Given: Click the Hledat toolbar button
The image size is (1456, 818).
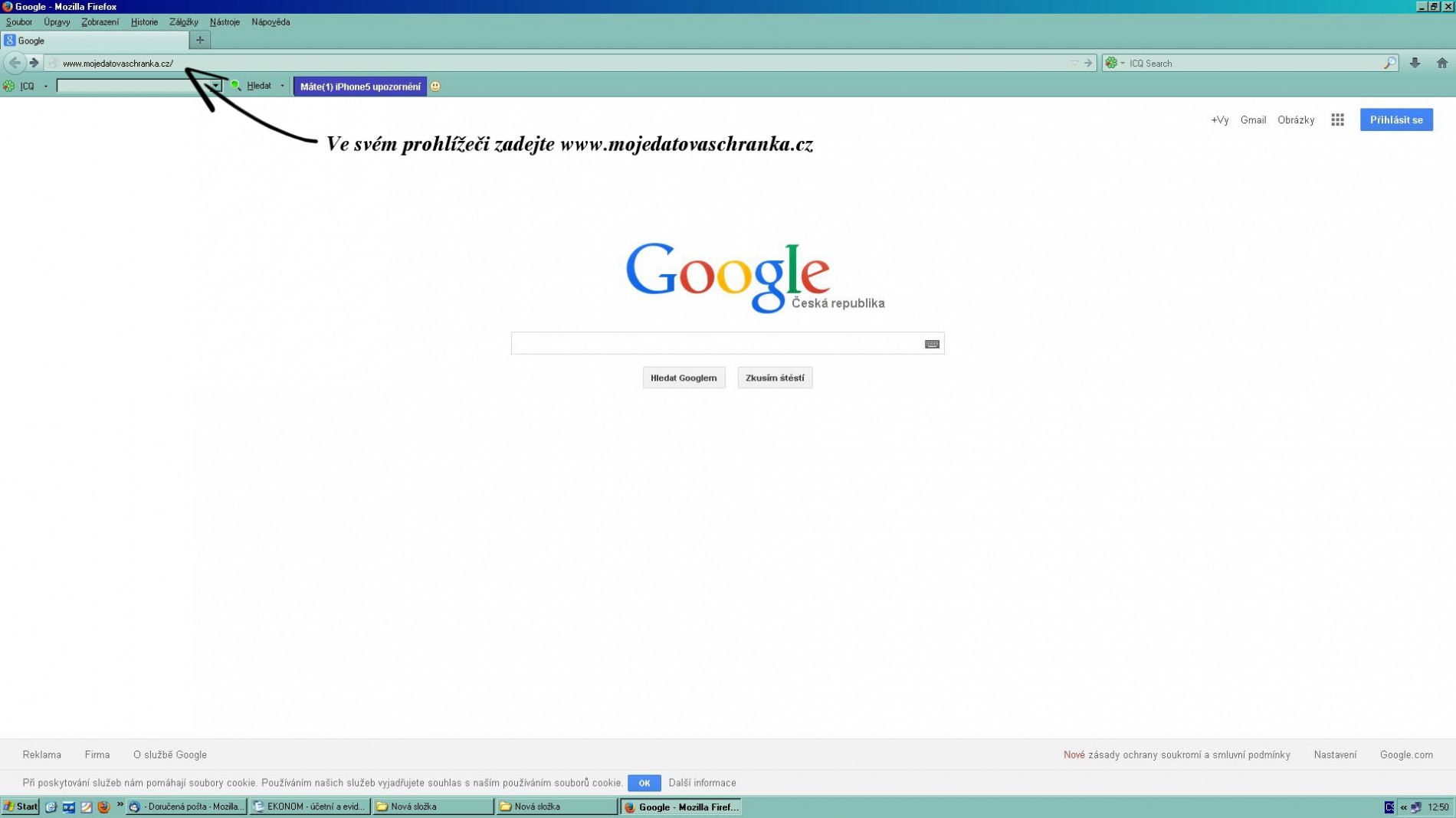Looking at the screenshot, I should click(x=258, y=86).
